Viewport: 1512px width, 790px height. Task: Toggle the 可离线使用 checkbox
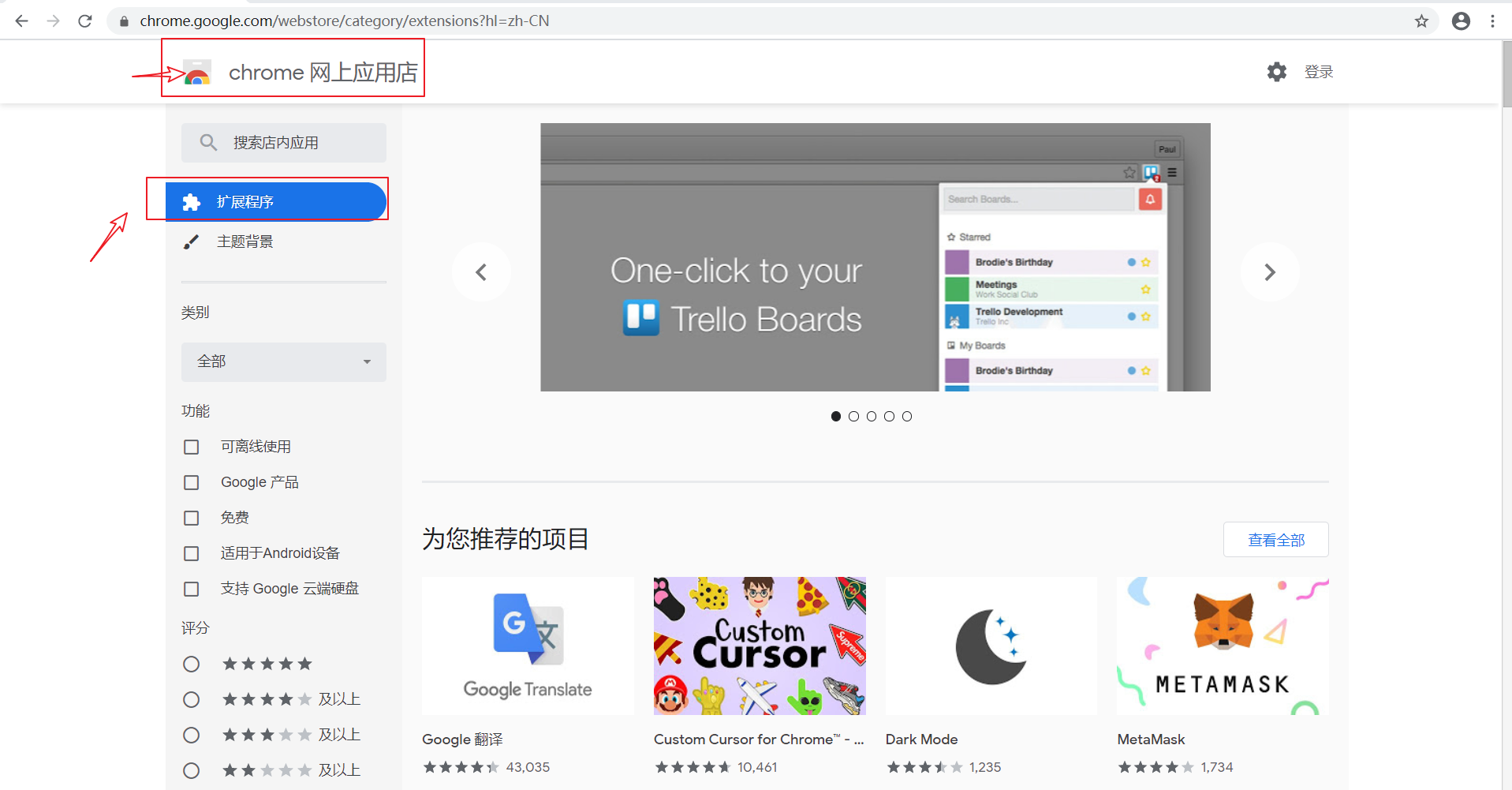191,447
